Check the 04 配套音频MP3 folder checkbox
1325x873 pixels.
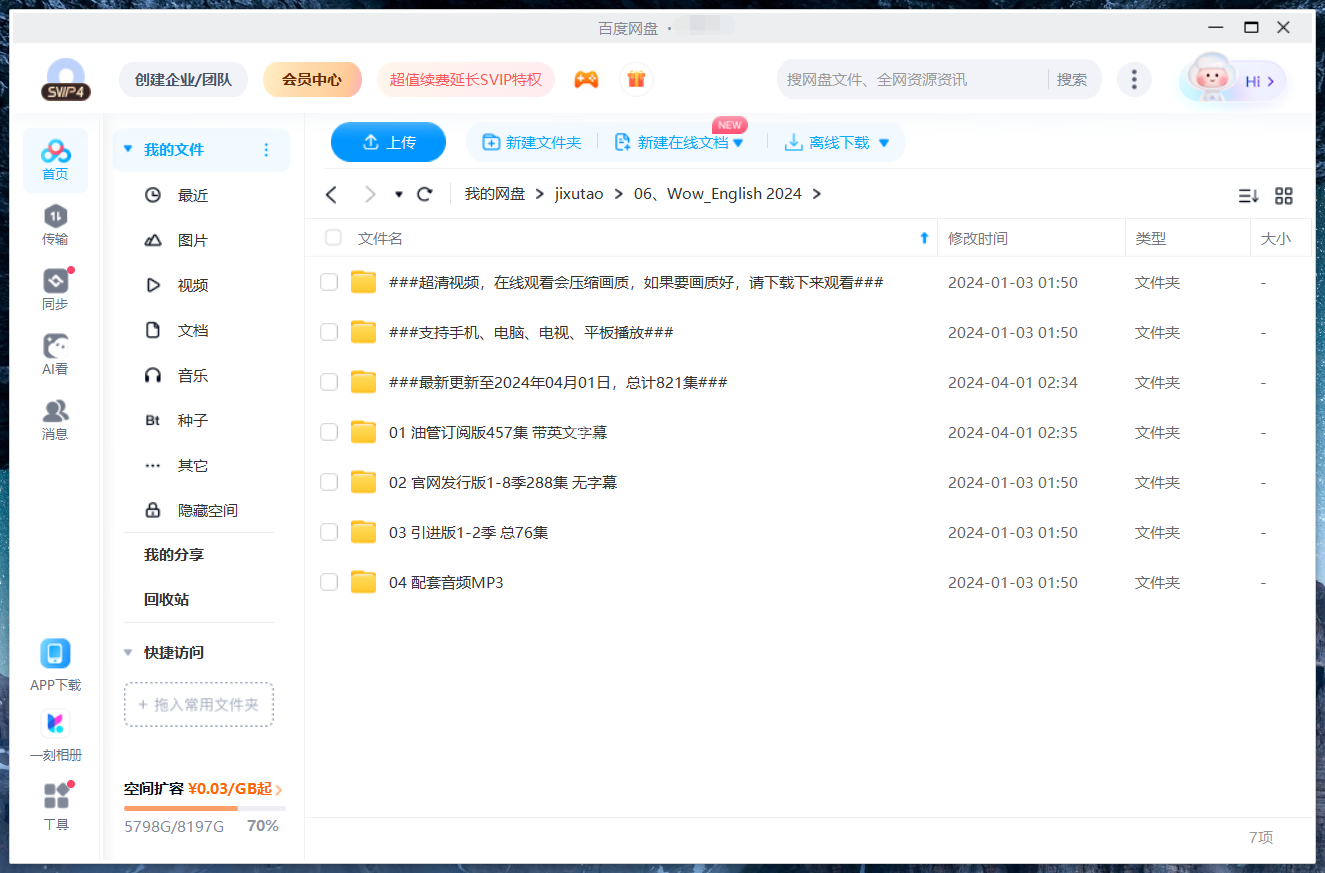pos(329,582)
